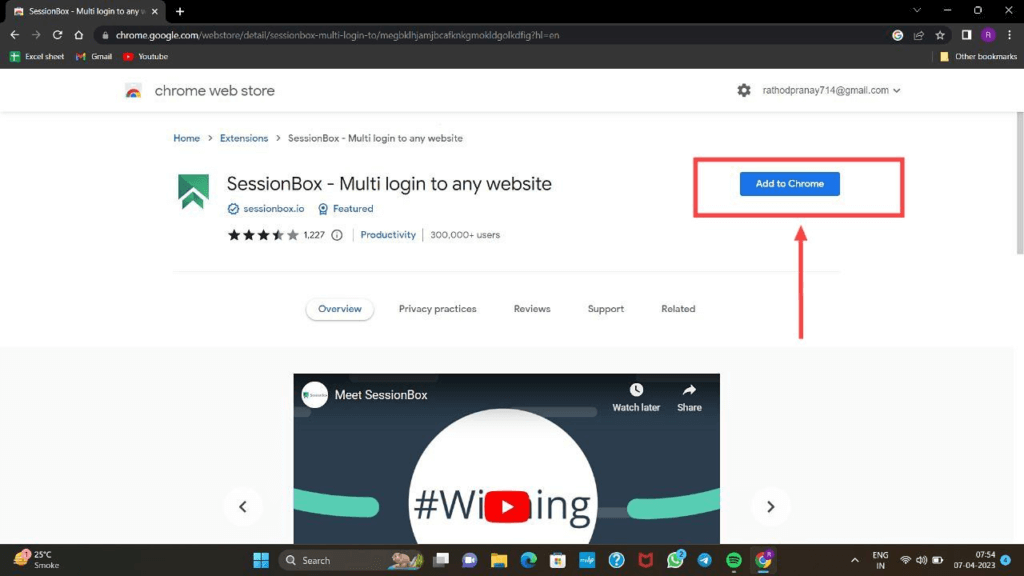Click the taskbar Search box
Screen dimensions: 1024x576
(x=351, y=560)
